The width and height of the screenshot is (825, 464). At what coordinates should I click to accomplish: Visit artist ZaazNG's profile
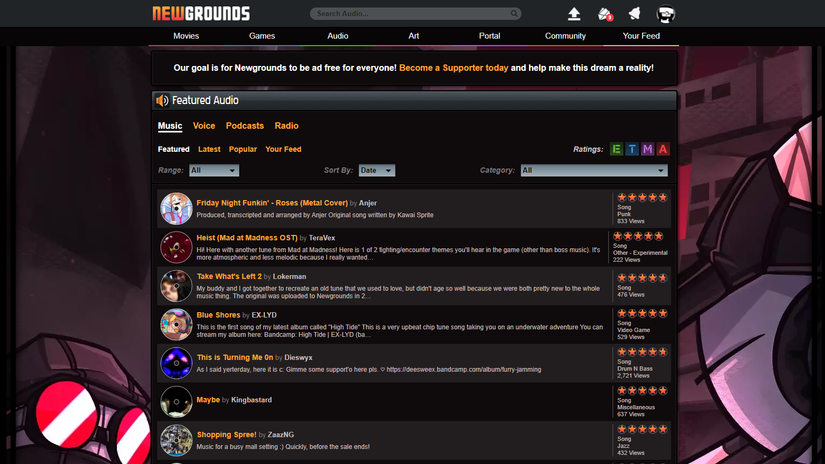click(280, 435)
